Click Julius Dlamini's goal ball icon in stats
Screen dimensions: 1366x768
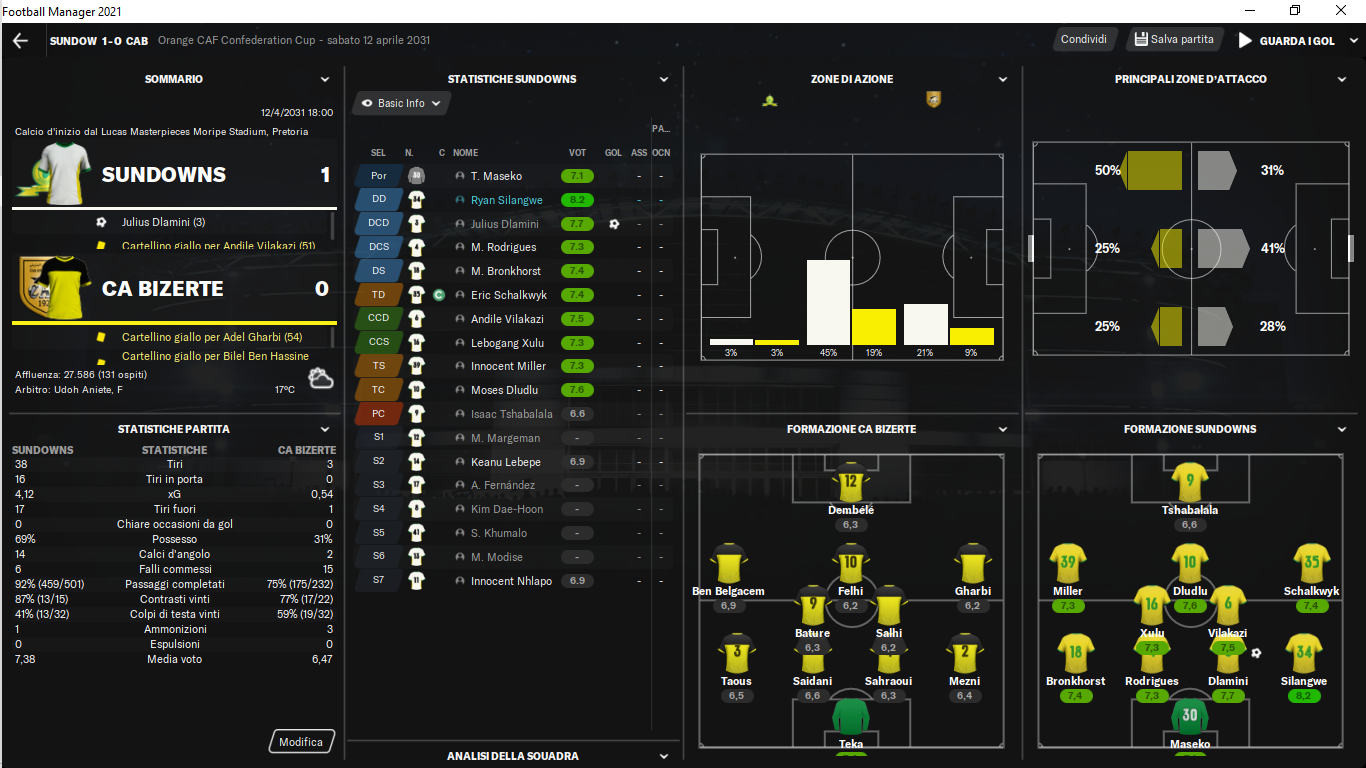[x=613, y=224]
